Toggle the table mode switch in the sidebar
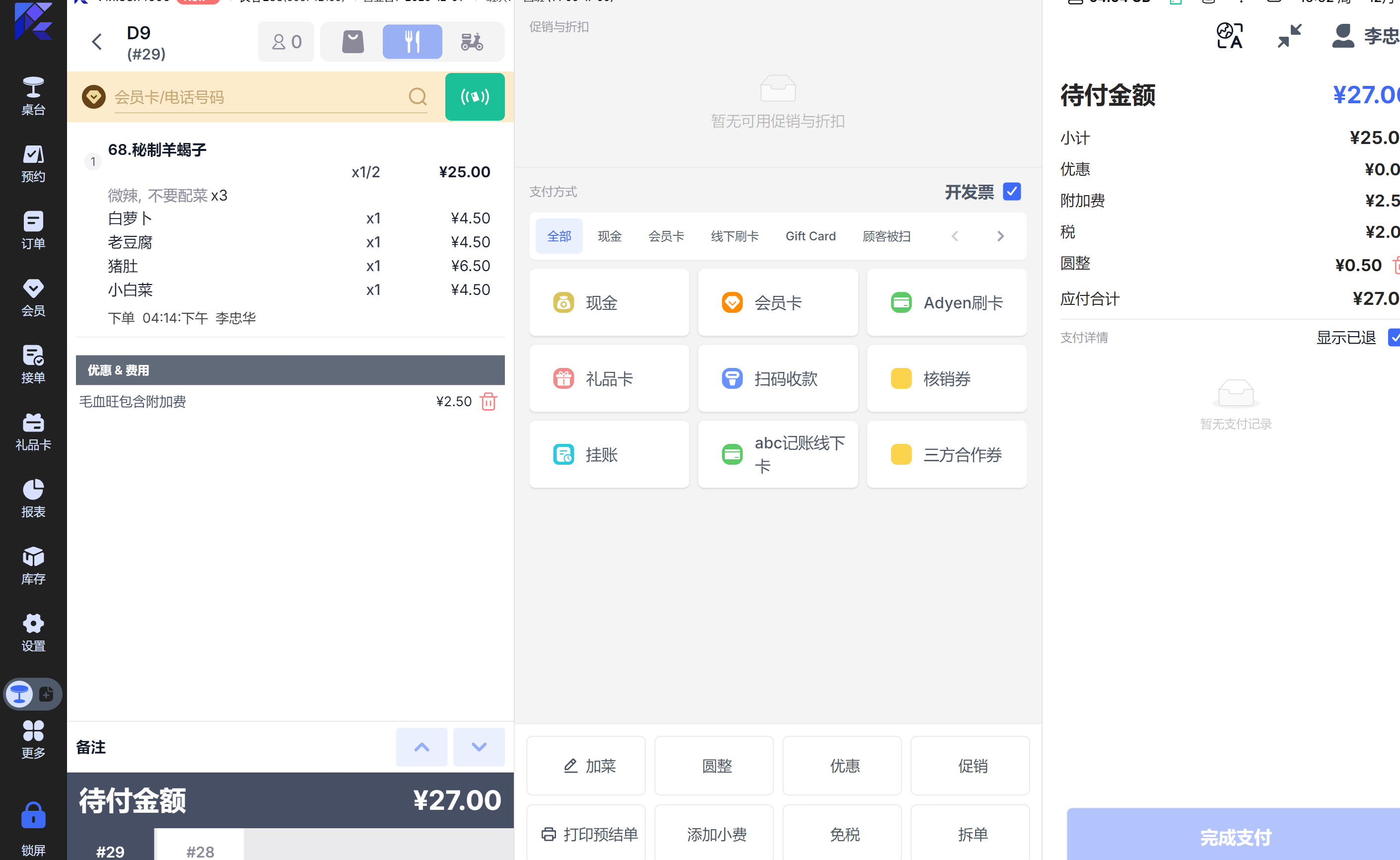 click(33, 694)
